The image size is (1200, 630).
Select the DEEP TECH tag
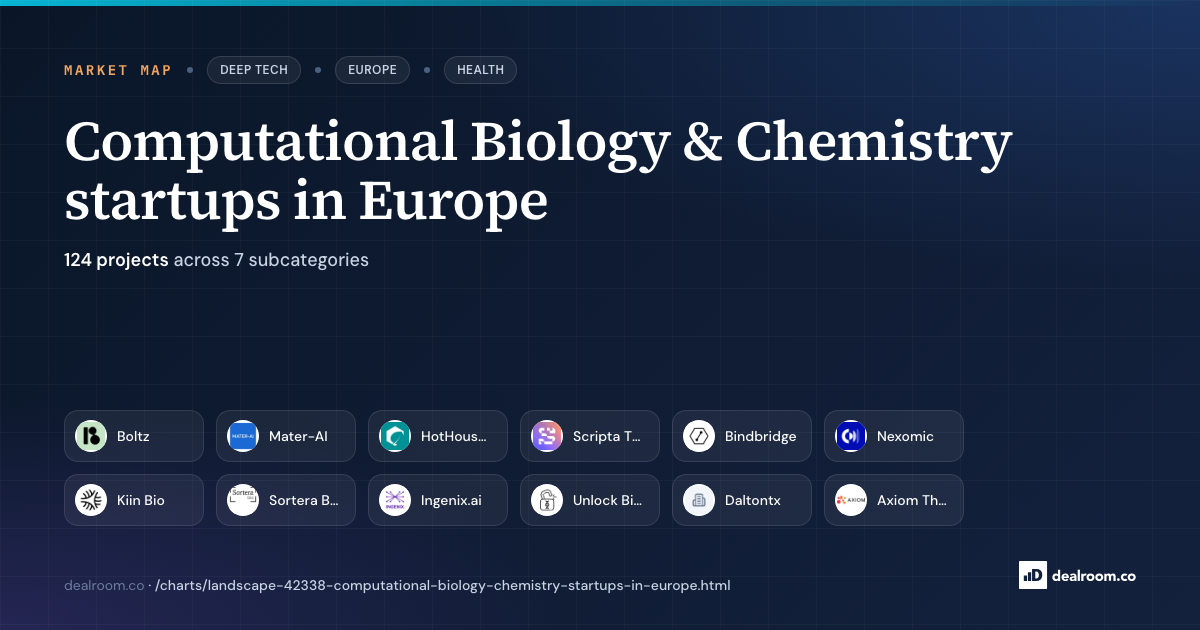254,70
